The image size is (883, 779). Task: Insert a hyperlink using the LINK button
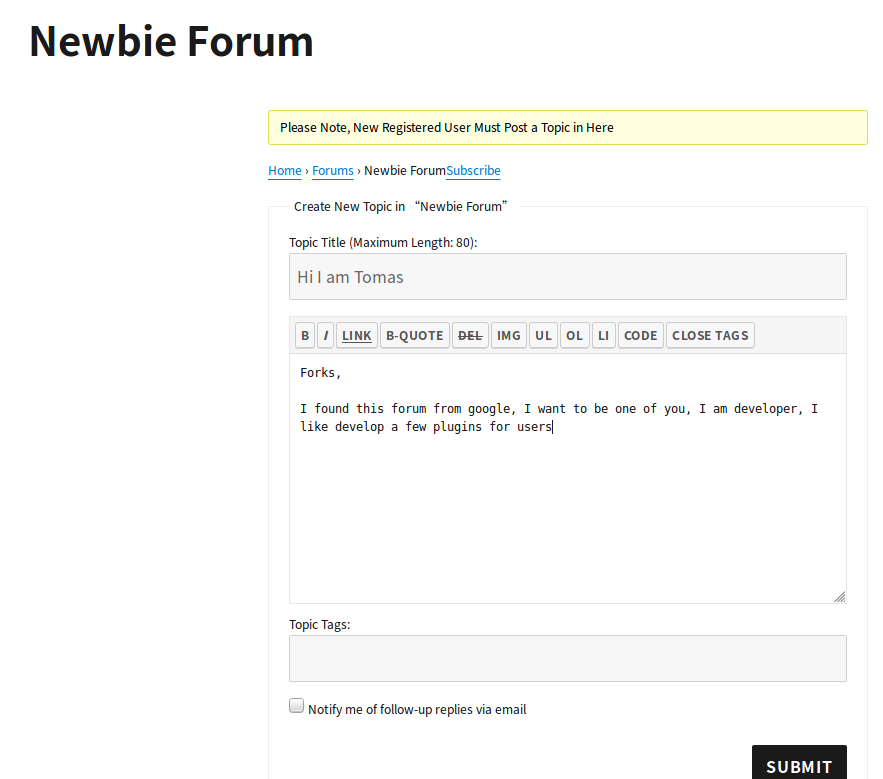tap(356, 335)
